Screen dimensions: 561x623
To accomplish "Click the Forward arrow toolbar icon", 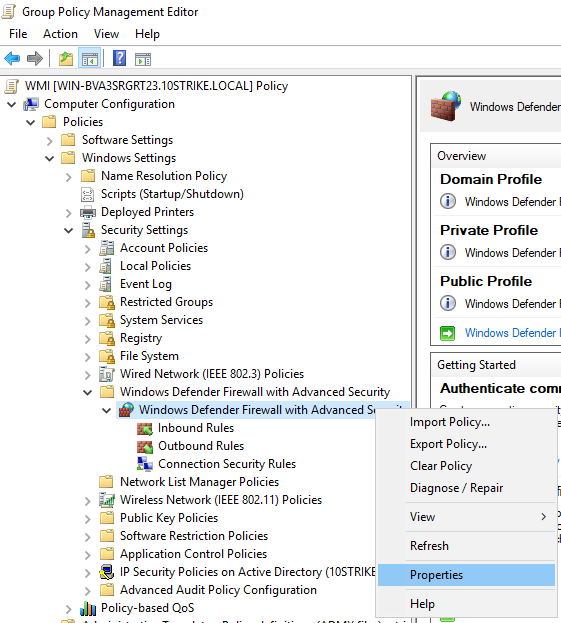I will coord(35,59).
